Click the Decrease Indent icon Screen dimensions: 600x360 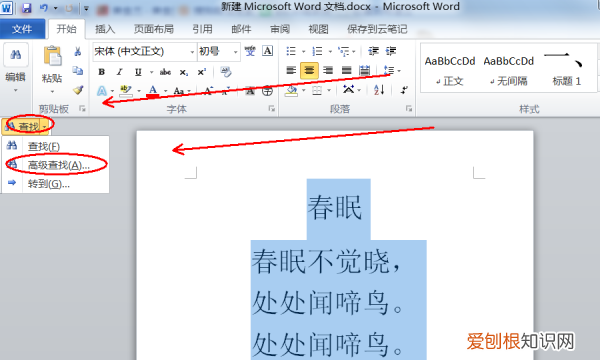tap(373, 51)
